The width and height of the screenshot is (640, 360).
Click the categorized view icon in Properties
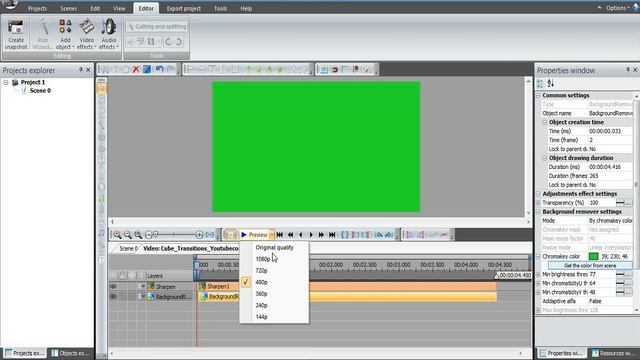coord(540,83)
